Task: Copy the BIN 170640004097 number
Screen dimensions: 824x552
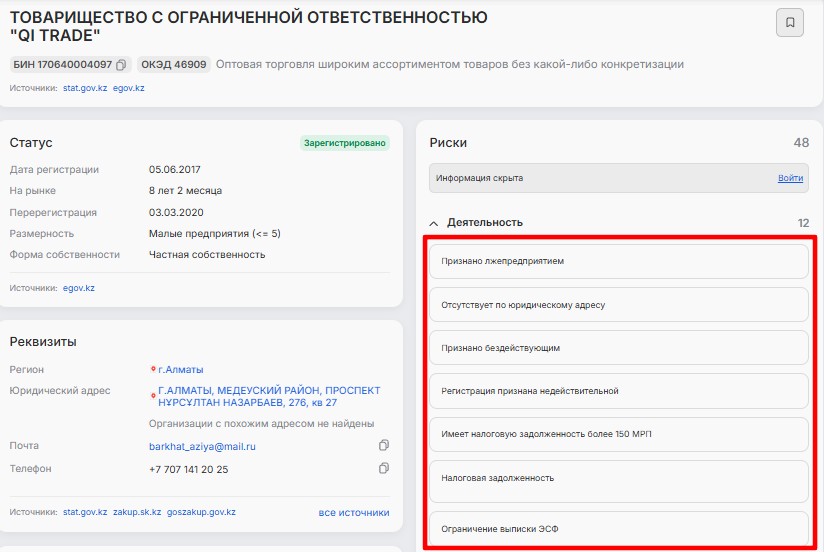Action: coord(121,65)
